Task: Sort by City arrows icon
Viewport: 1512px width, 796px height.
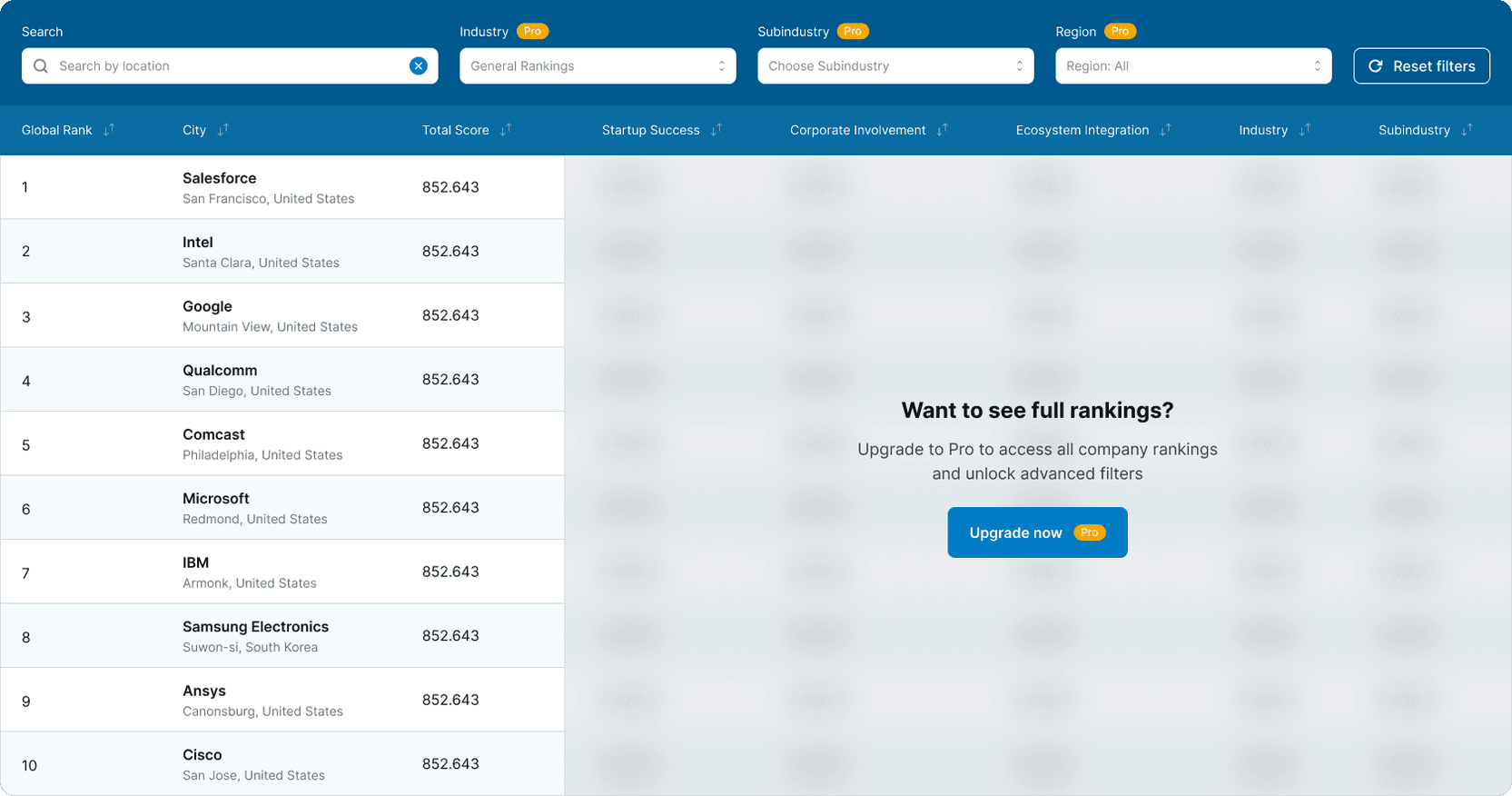Action: (223, 130)
